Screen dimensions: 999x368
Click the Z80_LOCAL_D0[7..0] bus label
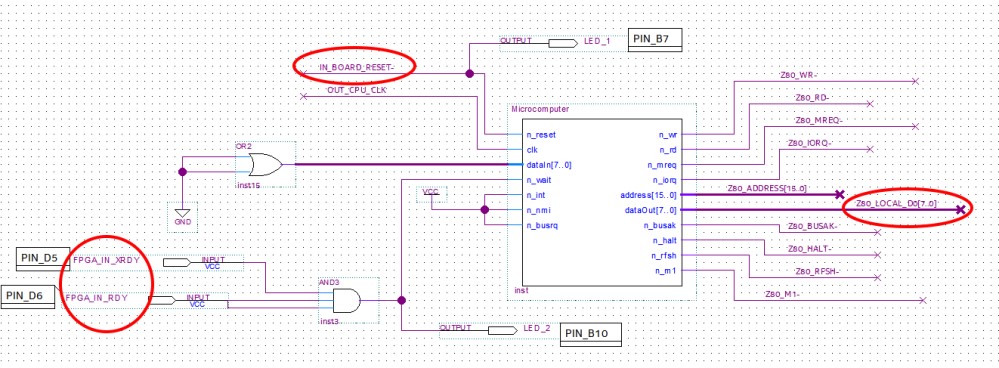(x=896, y=203)
